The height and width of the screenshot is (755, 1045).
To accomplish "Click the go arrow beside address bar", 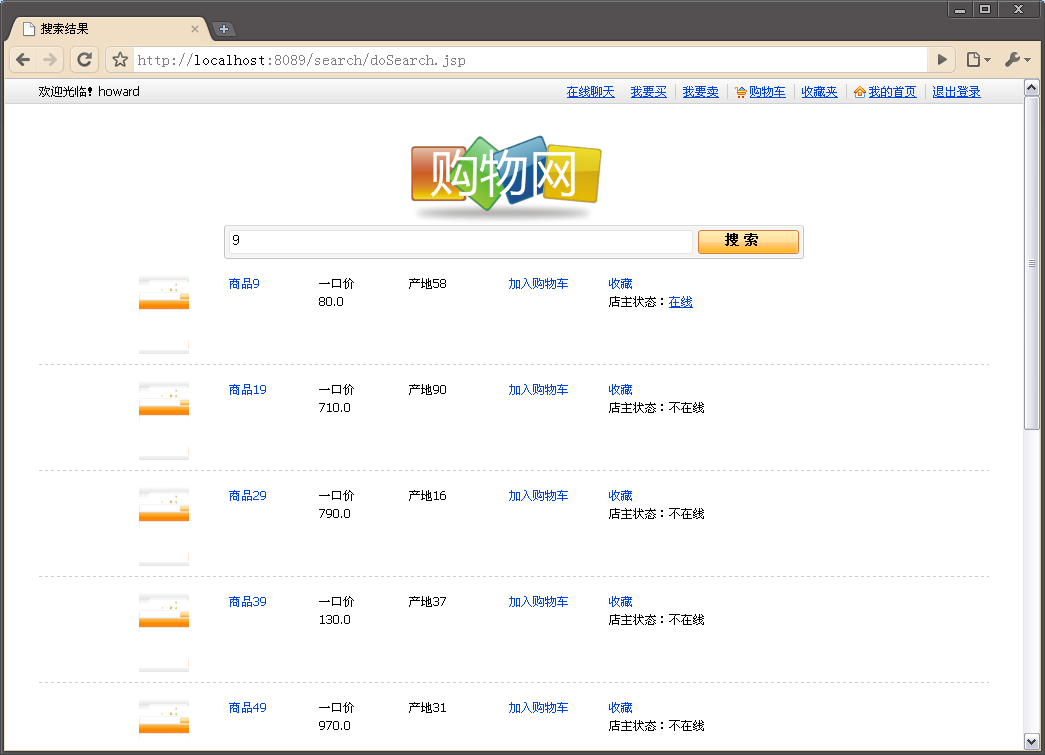I will click(942, 60).
